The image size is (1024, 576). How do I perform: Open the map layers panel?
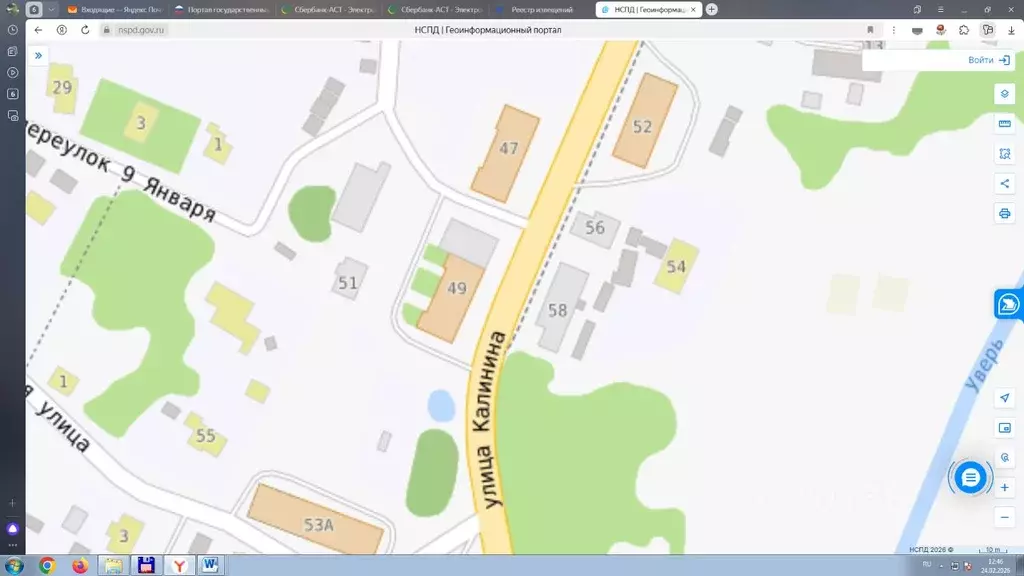click(x=1004, y=94)
